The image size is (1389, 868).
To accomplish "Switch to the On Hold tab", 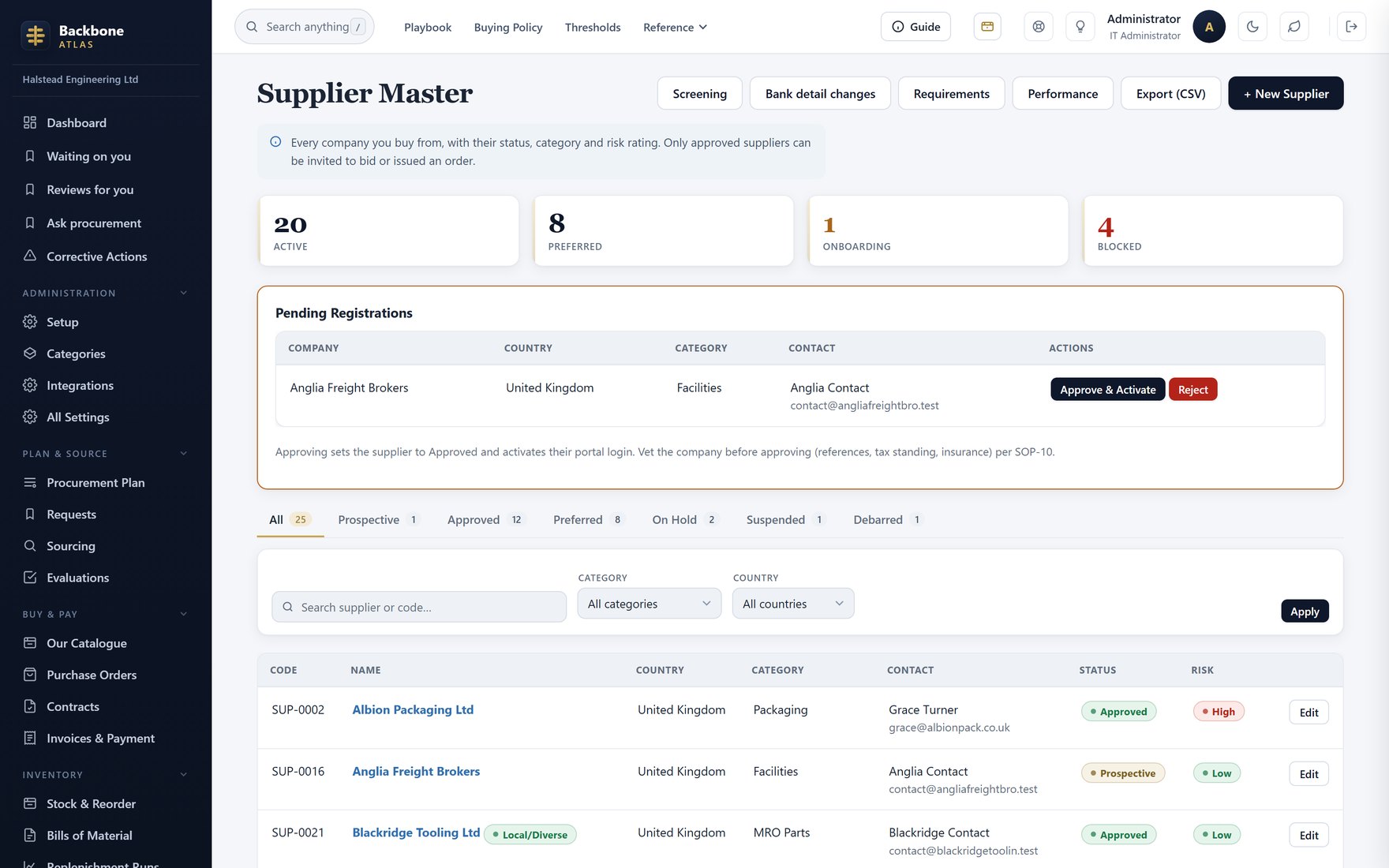I will [x=684, y=519].
